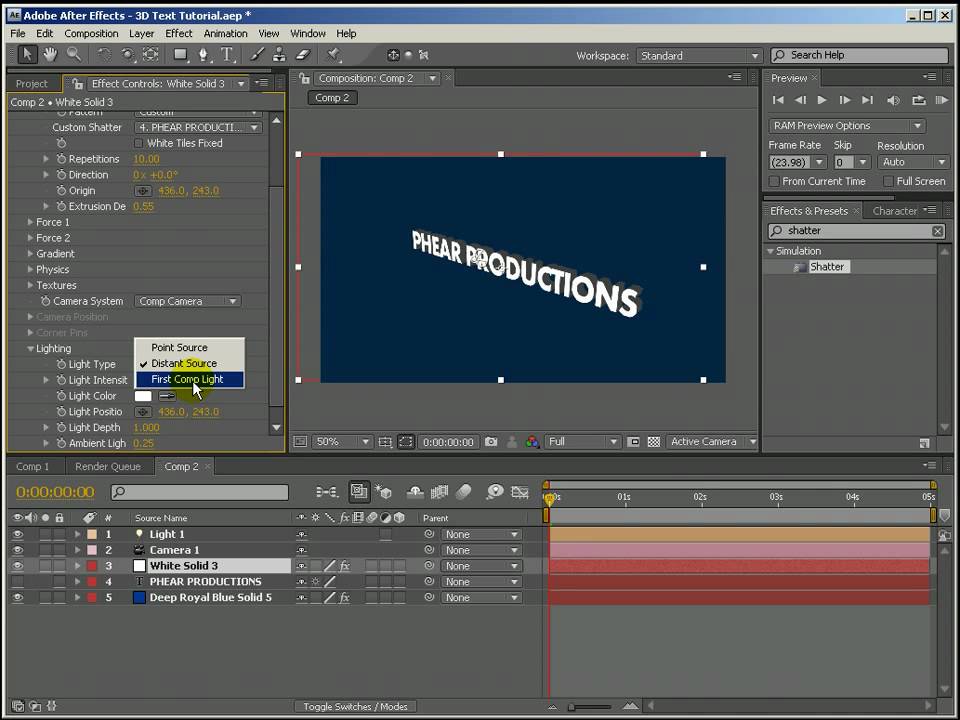Check the From Current Time checkbox
The image size is (960, 720).
coord(774,181)
